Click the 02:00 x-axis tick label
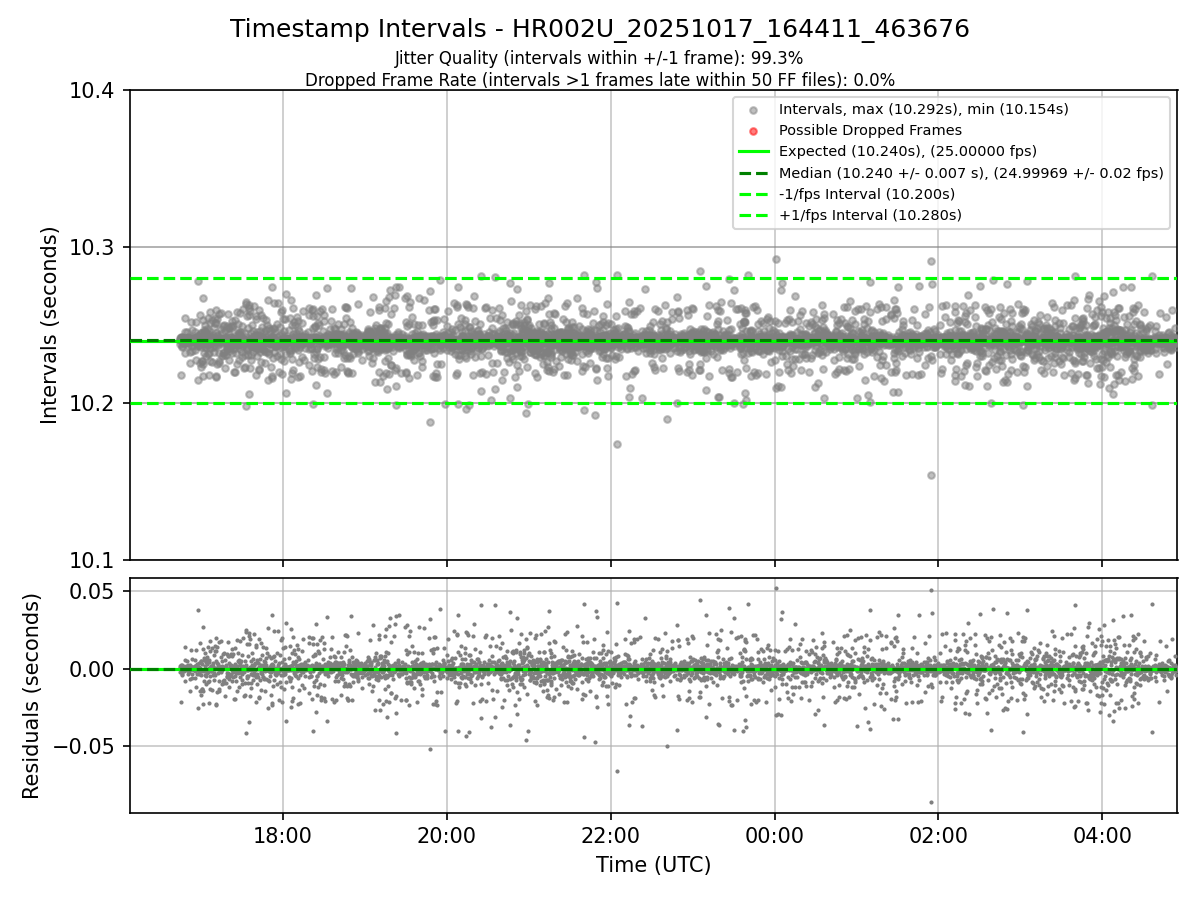The image size is (1200, 900). pyautogui.click(x=938, y=834)
